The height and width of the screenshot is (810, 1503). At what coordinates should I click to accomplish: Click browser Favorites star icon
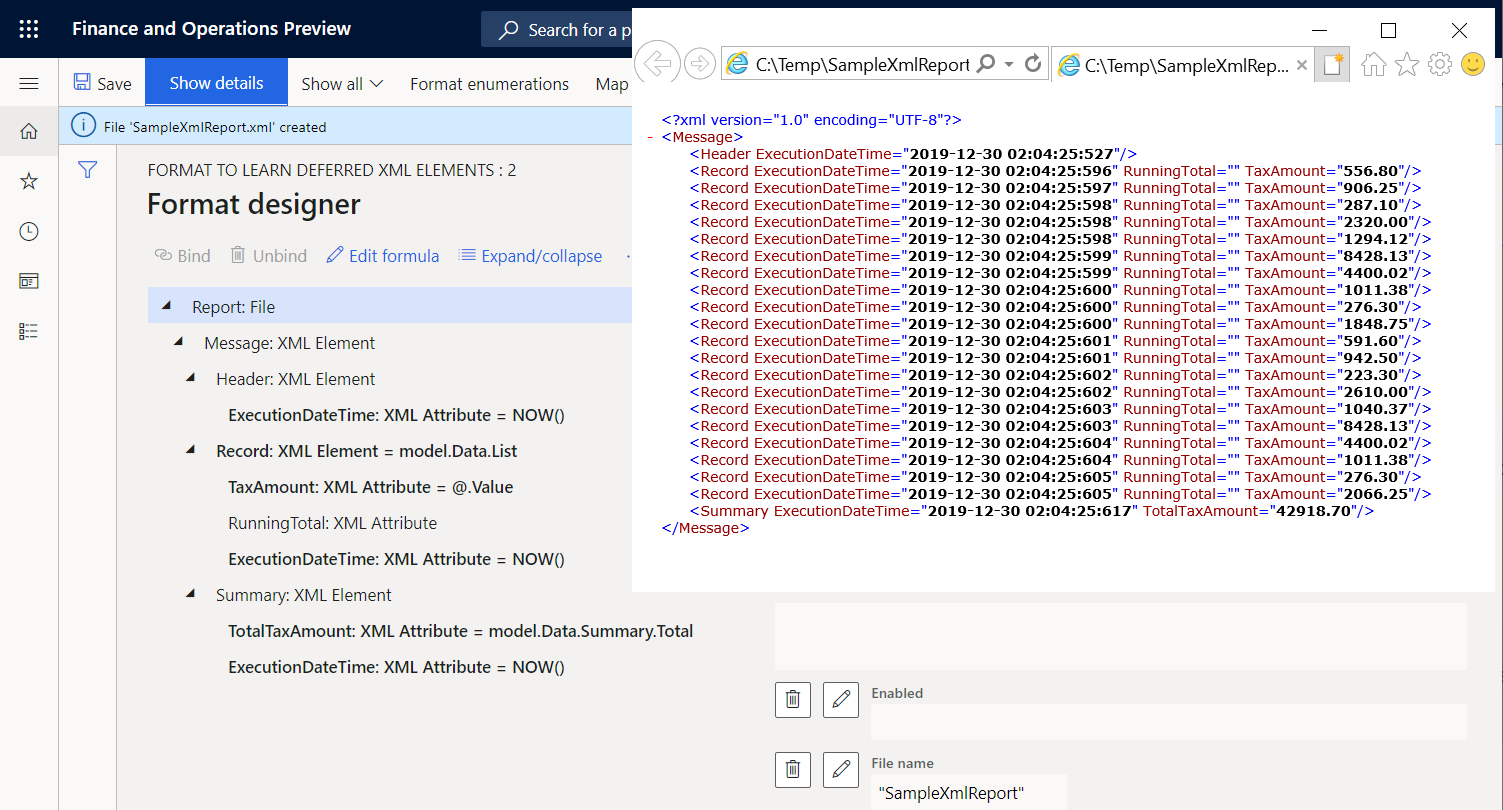[x=1407, y=64]
